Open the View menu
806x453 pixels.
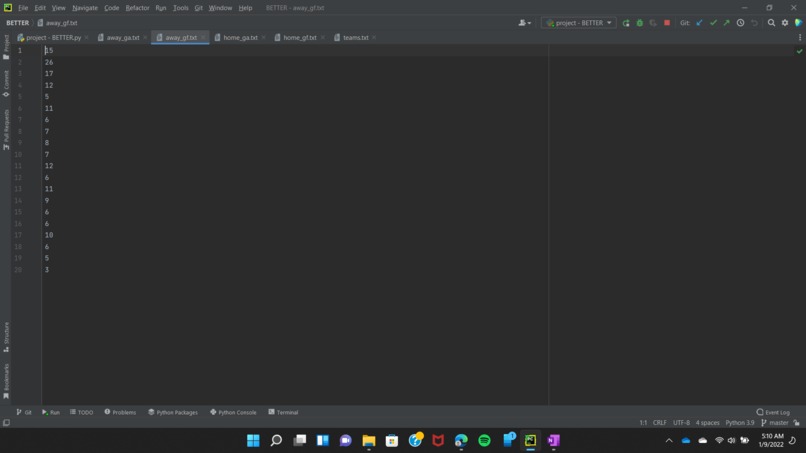pos(59,8)
